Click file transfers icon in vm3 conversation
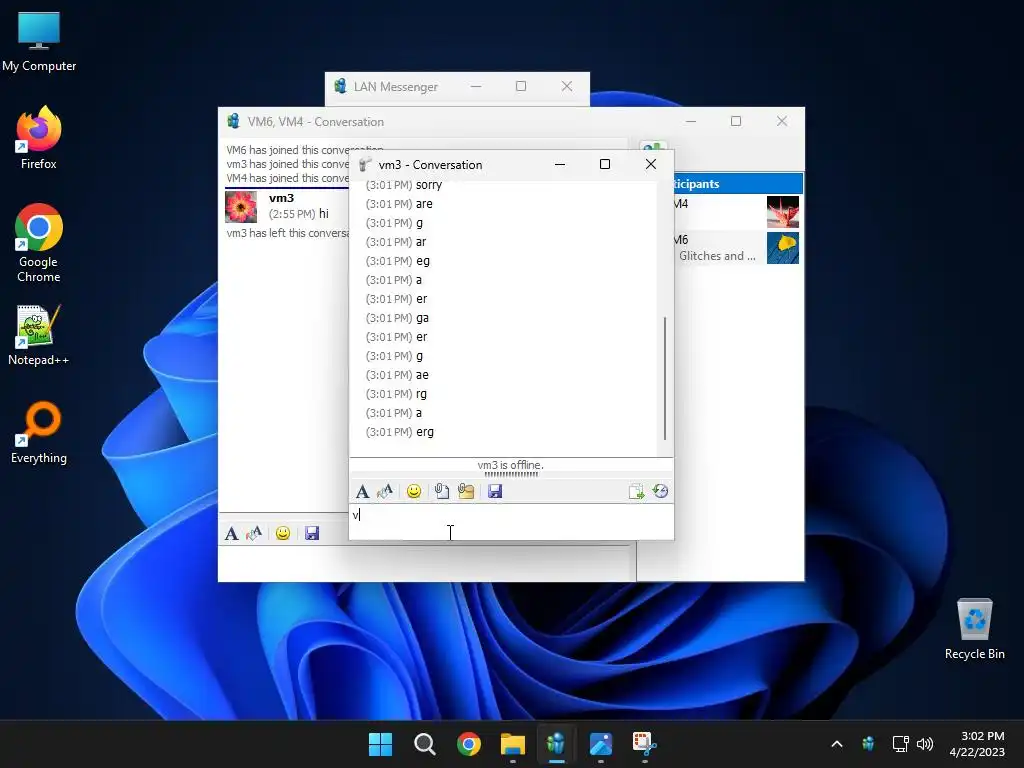The image size is (1024, 768). click(636, 491)
